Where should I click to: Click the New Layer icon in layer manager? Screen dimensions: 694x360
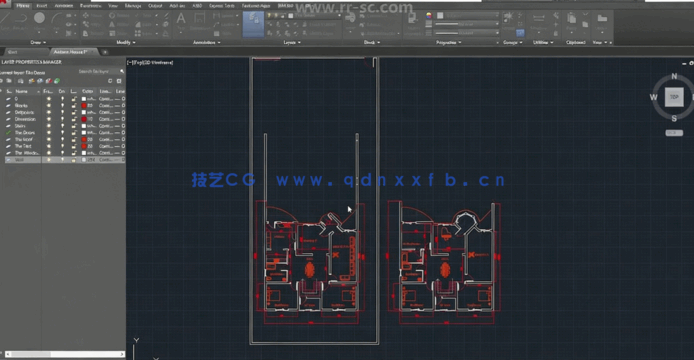pyautogui.click(x=31, y=81)
